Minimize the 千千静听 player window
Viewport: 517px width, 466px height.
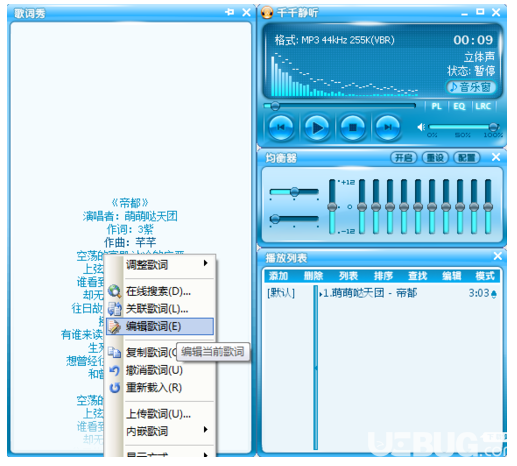click(465, 13)
